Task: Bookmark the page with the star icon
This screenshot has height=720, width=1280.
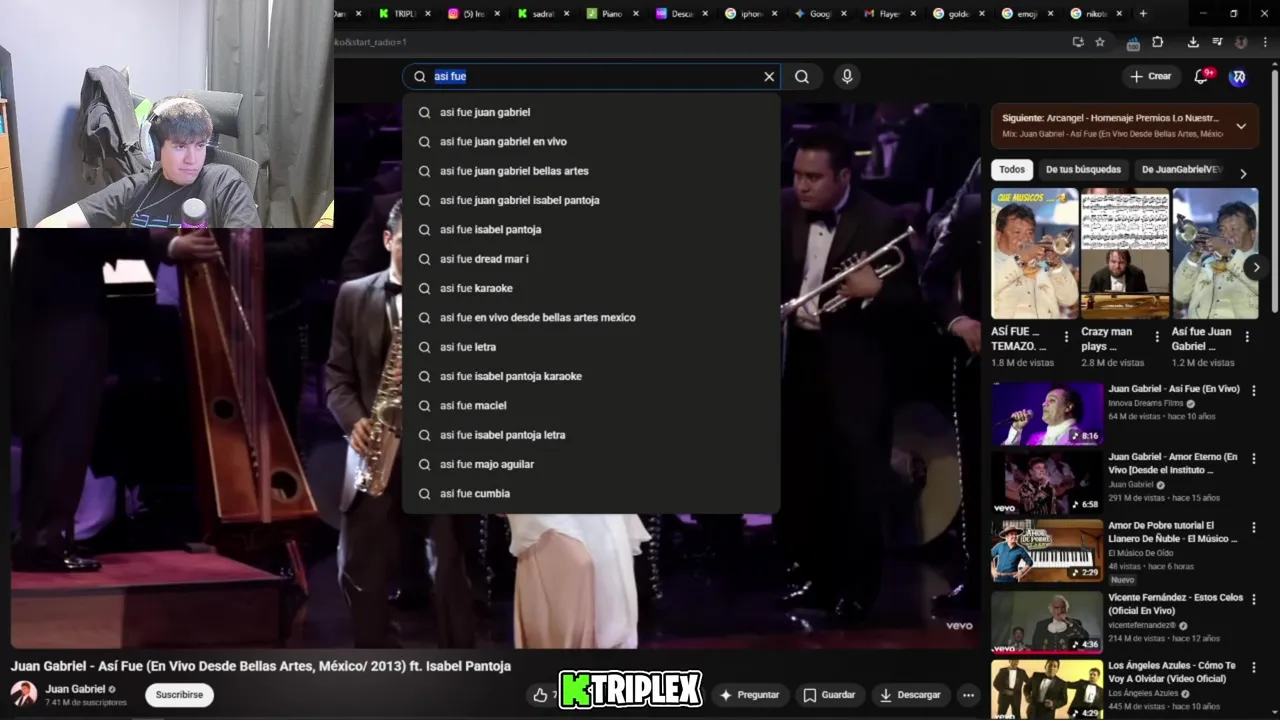Action: [x=1100, y=42]
